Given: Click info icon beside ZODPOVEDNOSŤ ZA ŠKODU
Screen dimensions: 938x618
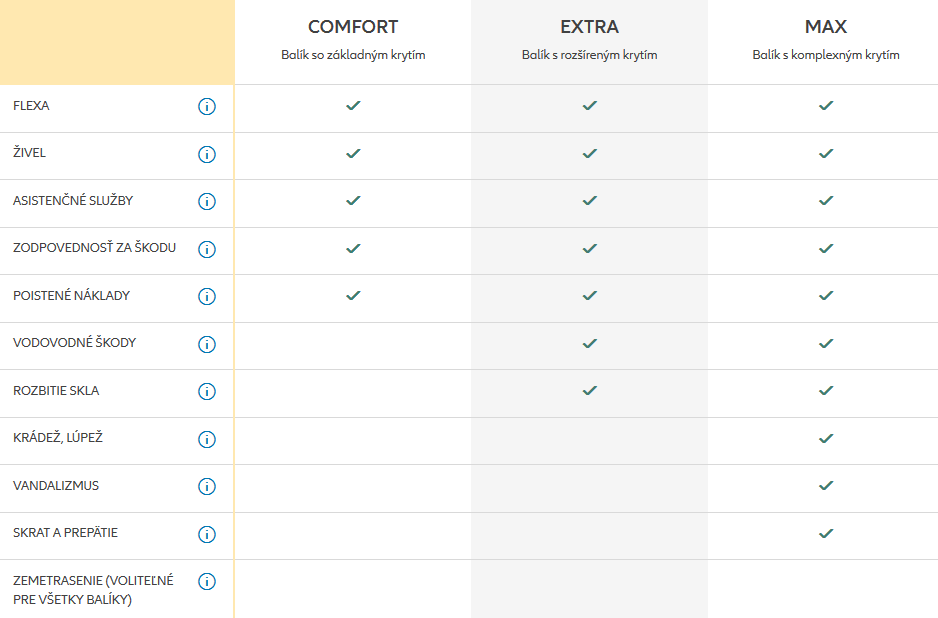Looking at the screenshot, I should (207, 249).
